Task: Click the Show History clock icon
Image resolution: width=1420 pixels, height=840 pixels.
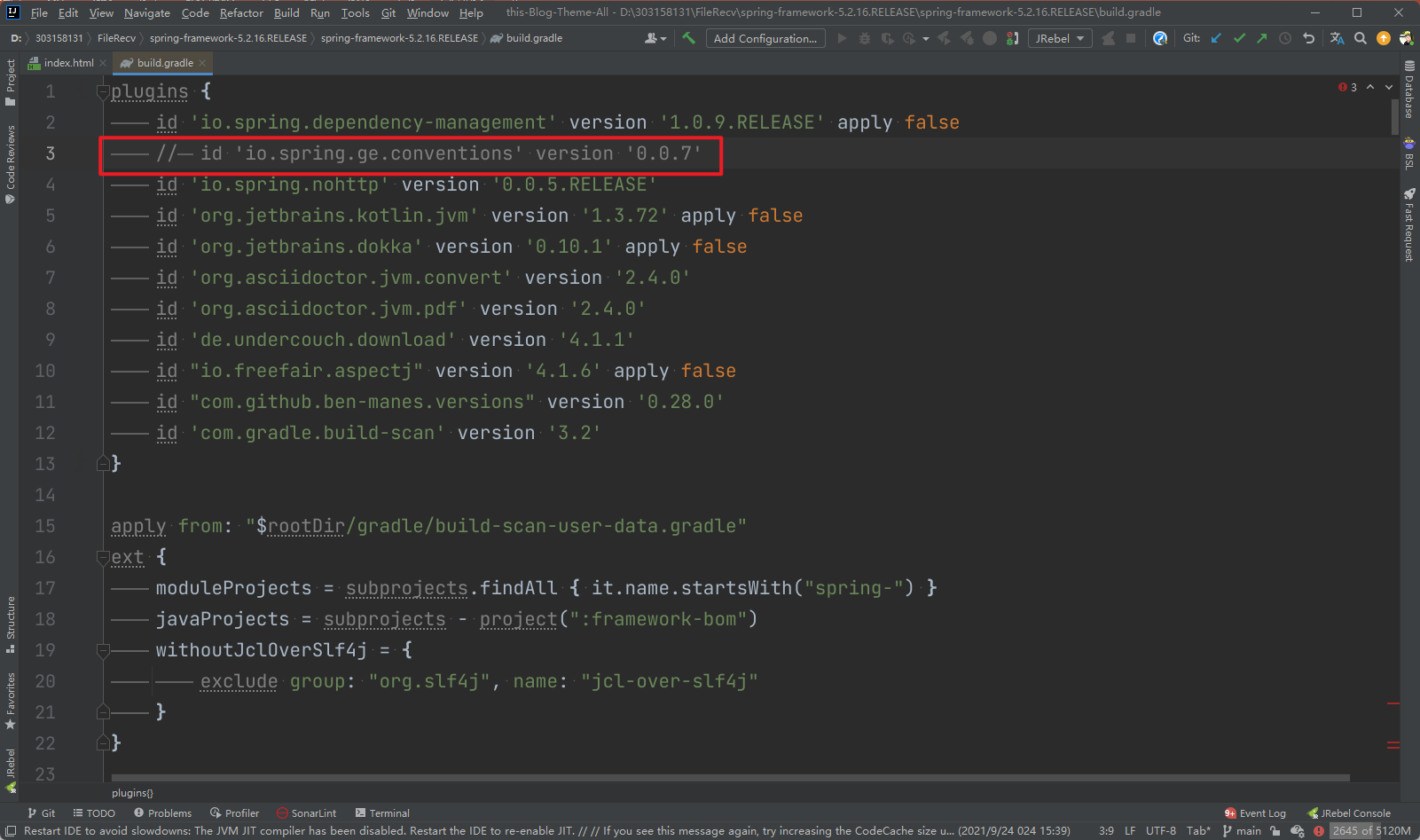Action: 1285,38
